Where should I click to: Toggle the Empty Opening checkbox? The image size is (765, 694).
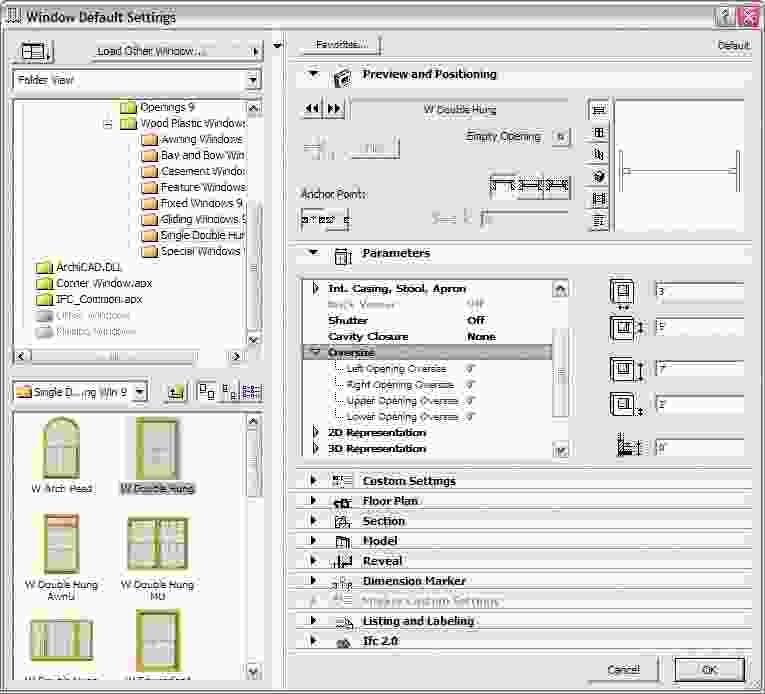click(x=561, y=137)
